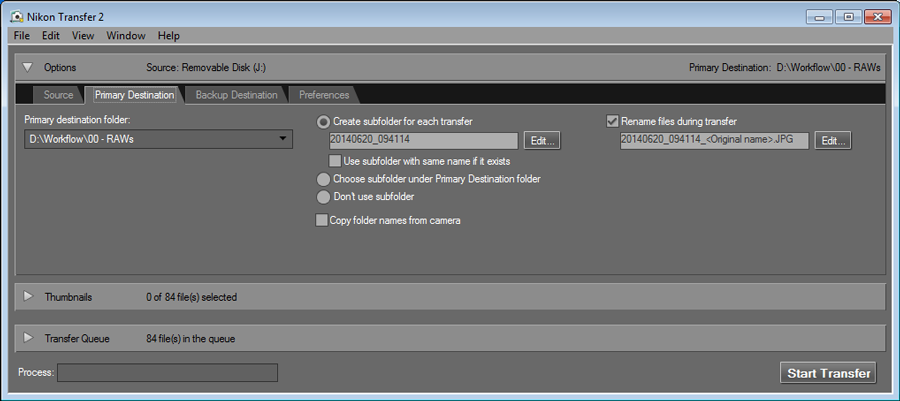Switch to the Backup Destination tab
This screenshot has height=401, width=900.
click(236, 95)
